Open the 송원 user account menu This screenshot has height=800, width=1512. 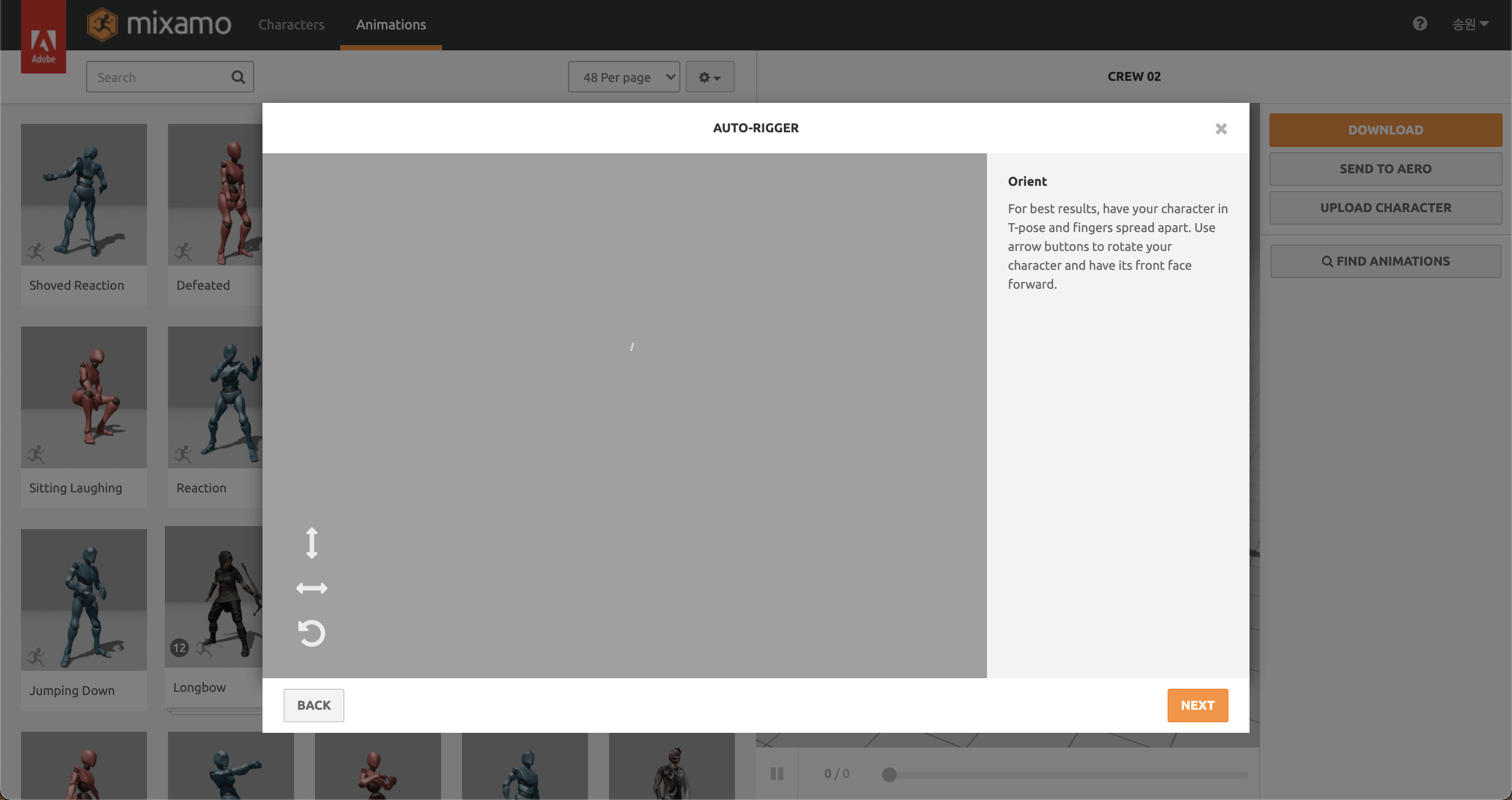point(1470,24)
